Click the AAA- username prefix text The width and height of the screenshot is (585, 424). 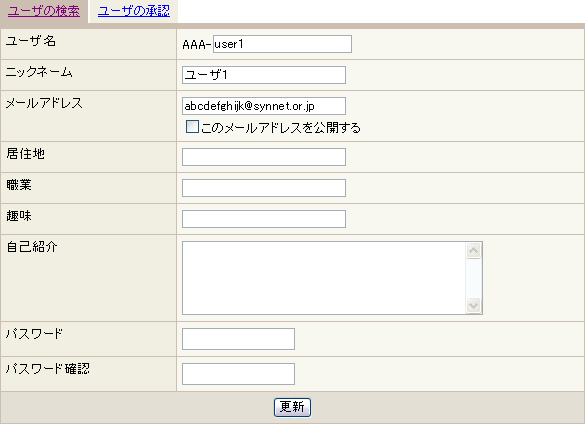(x=197, y=45)
